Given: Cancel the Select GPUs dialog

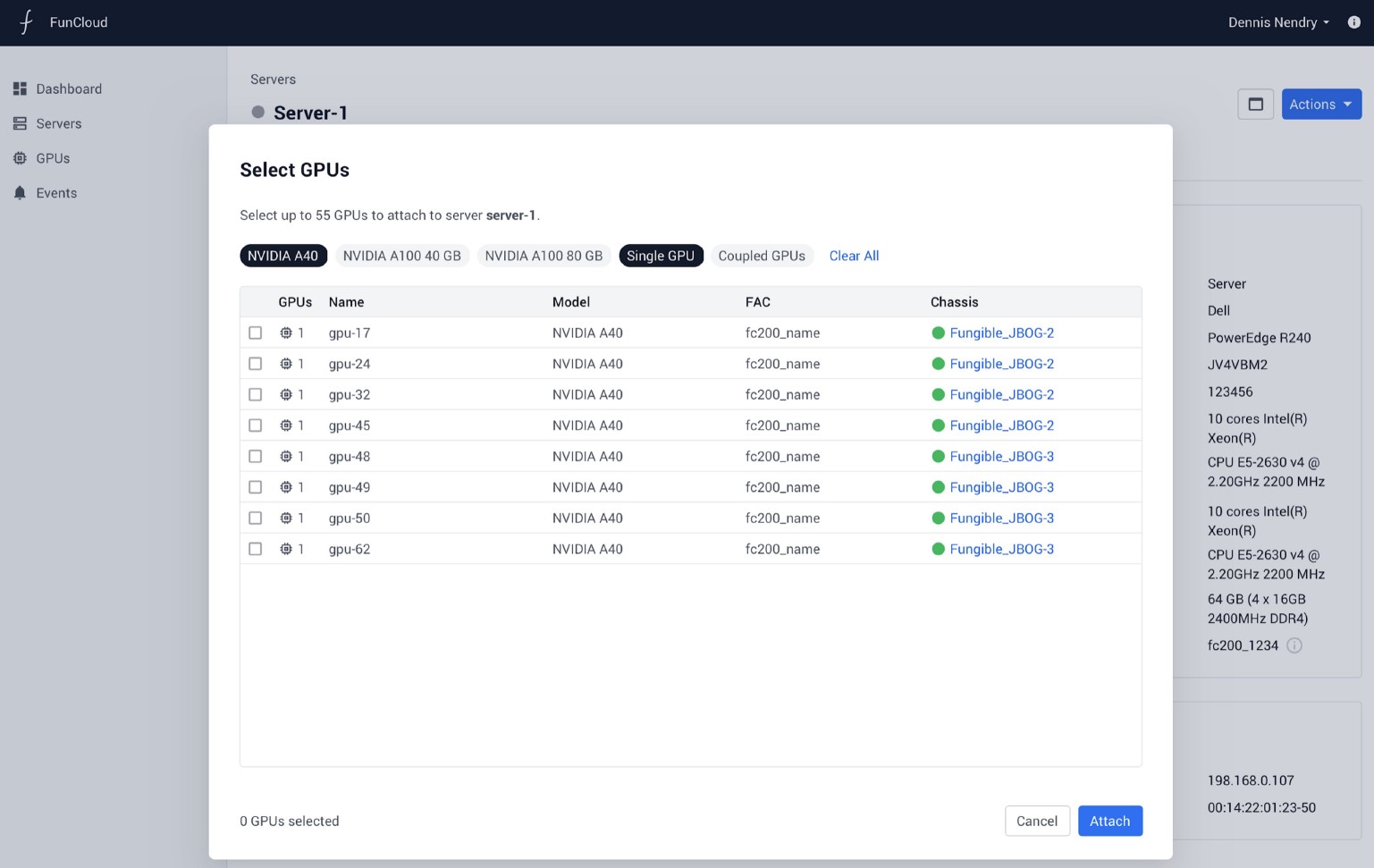Looking at the screenshot, I should point(1036,821).
